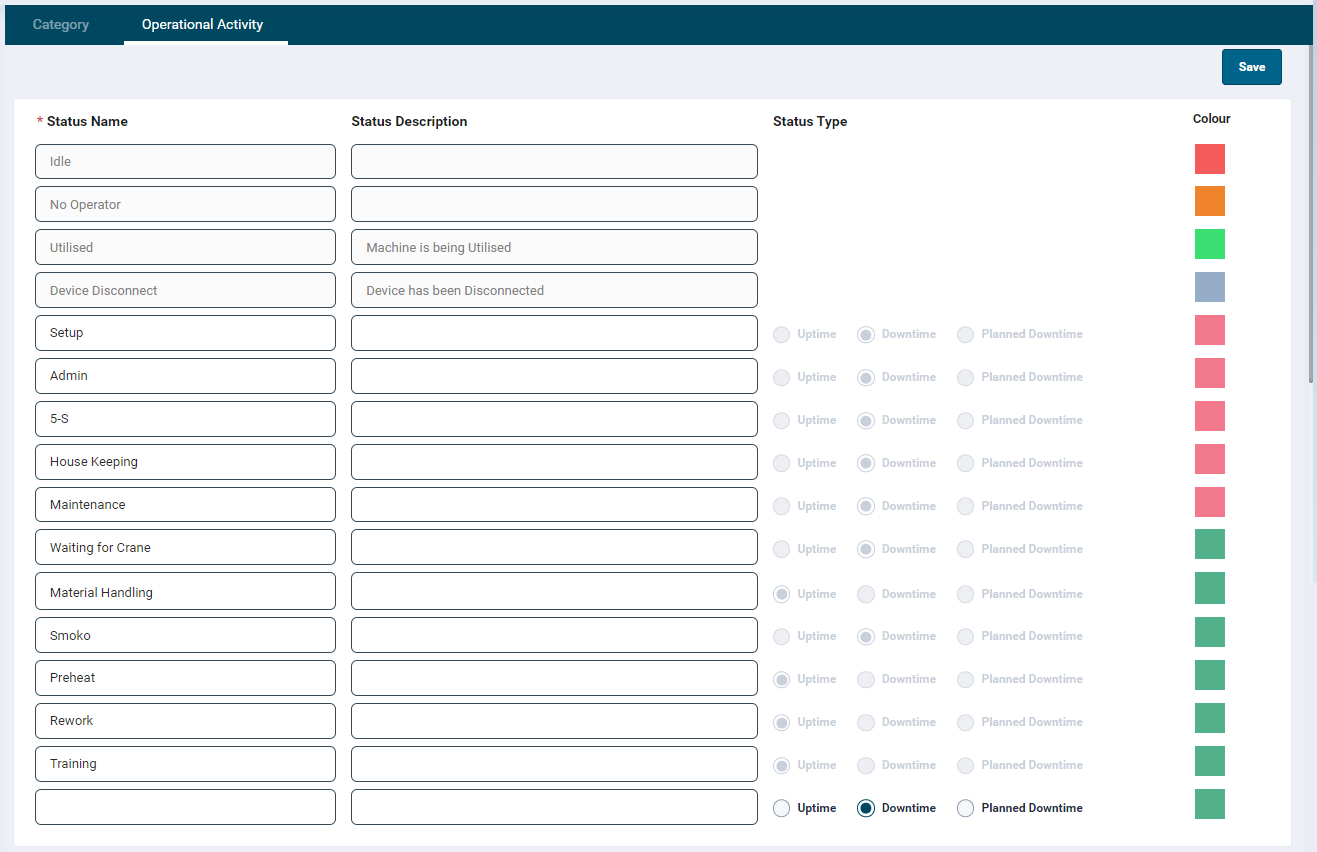This screenshot has width=1317, height=852.
Task: Click the green colour swatch for Utilised
Action: click(x=1209, y=244)
